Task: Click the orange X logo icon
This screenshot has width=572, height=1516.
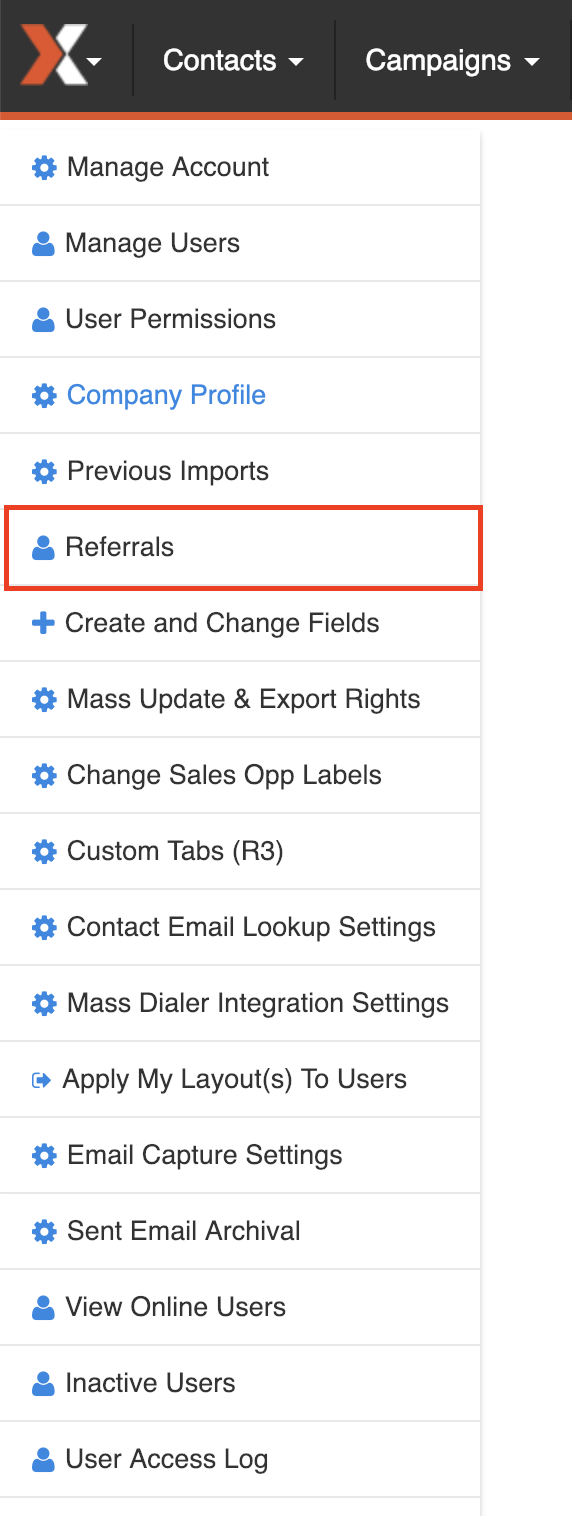Action: (x=52, y=59)
